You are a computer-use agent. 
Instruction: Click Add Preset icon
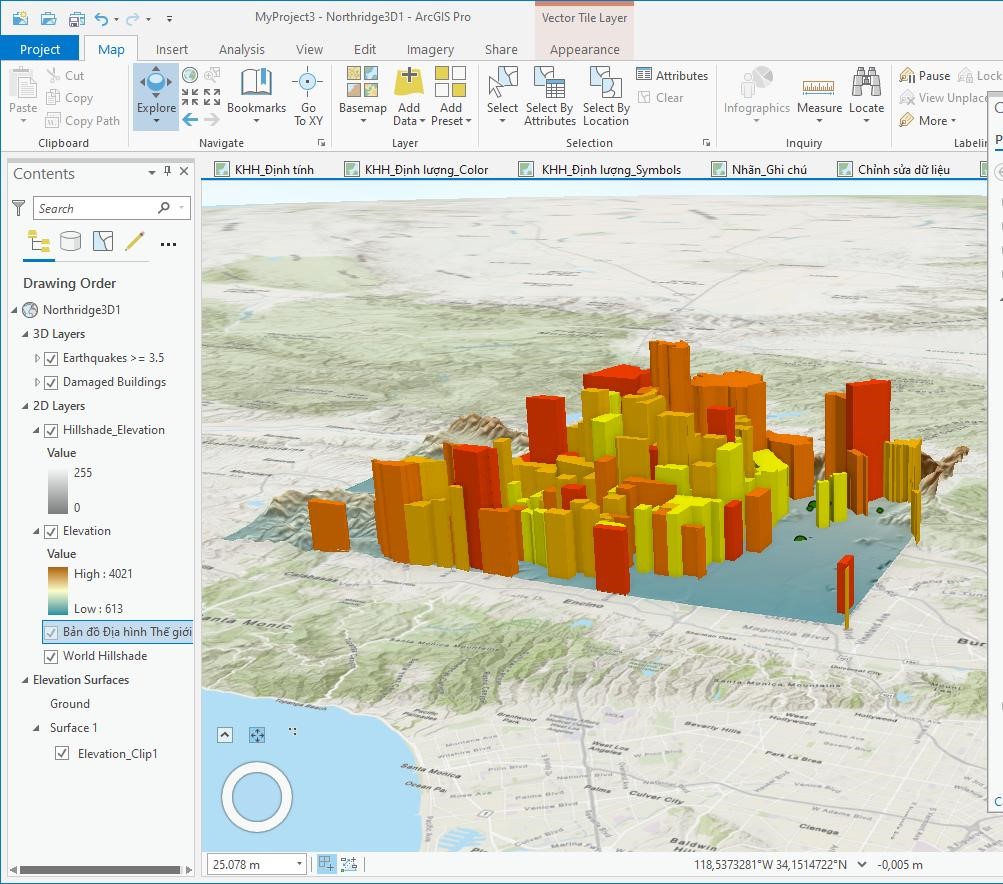tap(450, 82)
